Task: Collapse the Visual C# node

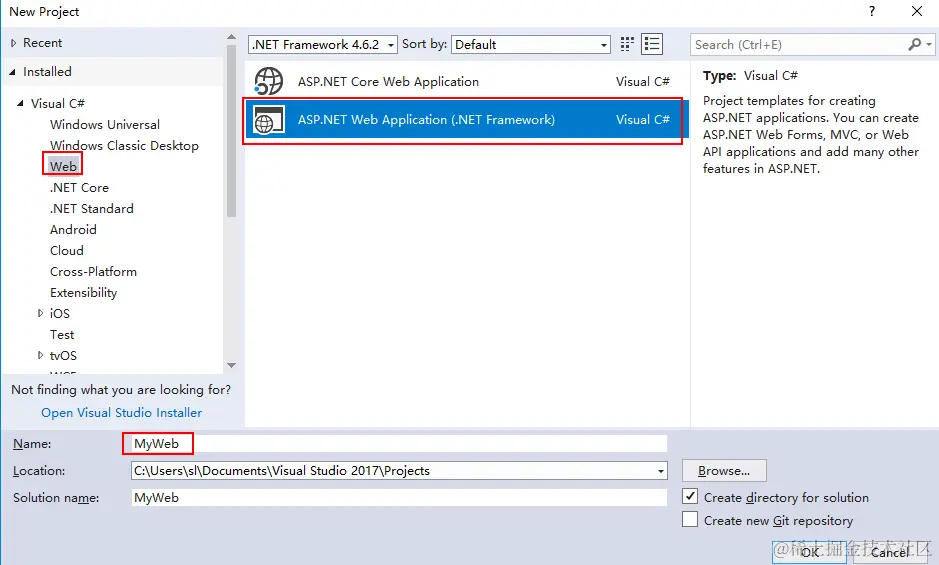Action: pyautogui.click(x=20, y=104)
